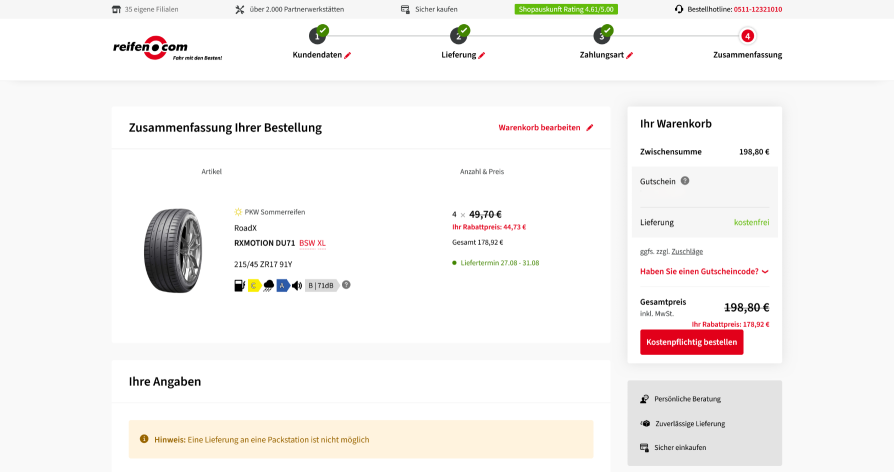Open the Zuschläge link
Image resolution: width=894 pixels, height=472 pixels.
(x=687, y=251)
